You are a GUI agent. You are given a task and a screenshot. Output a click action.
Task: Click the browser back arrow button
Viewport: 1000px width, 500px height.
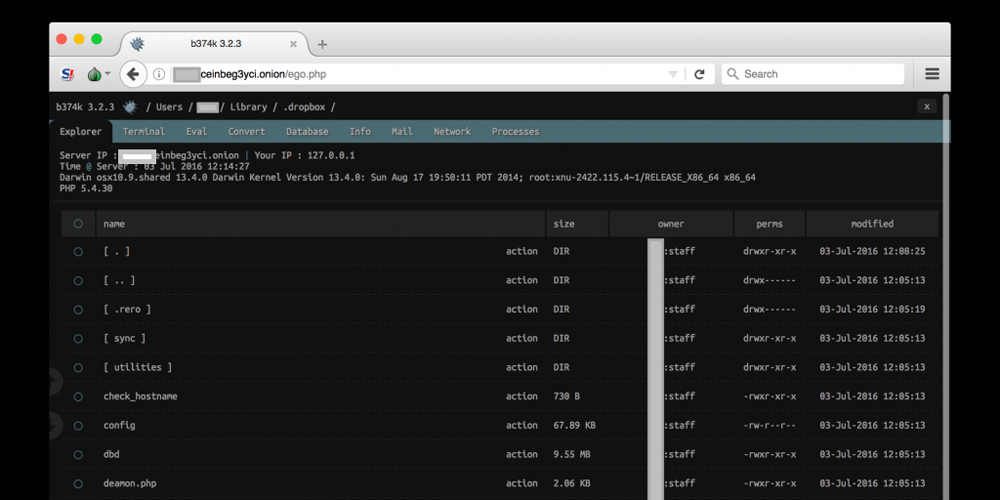[133, 74]
